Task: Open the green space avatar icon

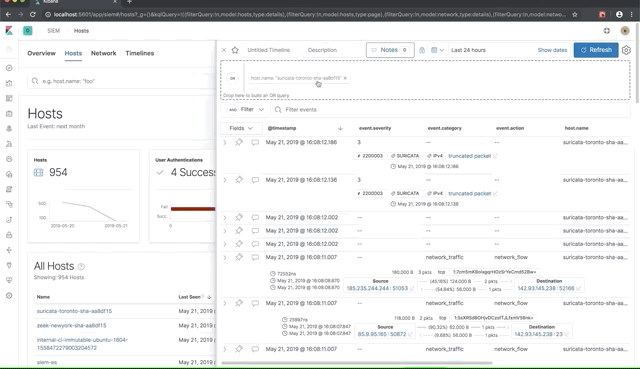Action: [28, 31]
